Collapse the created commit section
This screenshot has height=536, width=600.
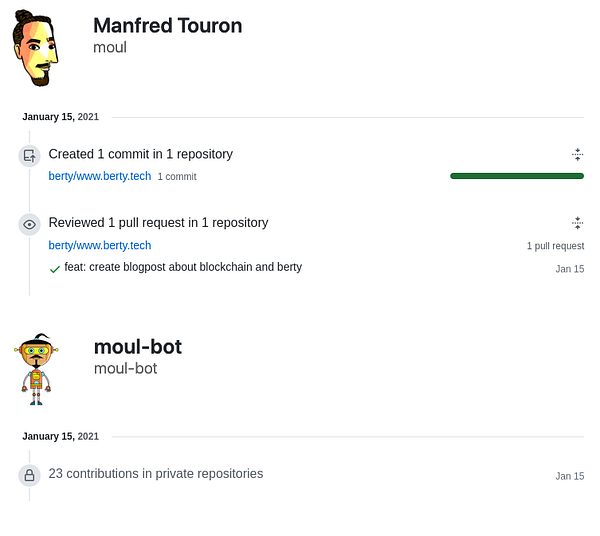pos(577,154)
